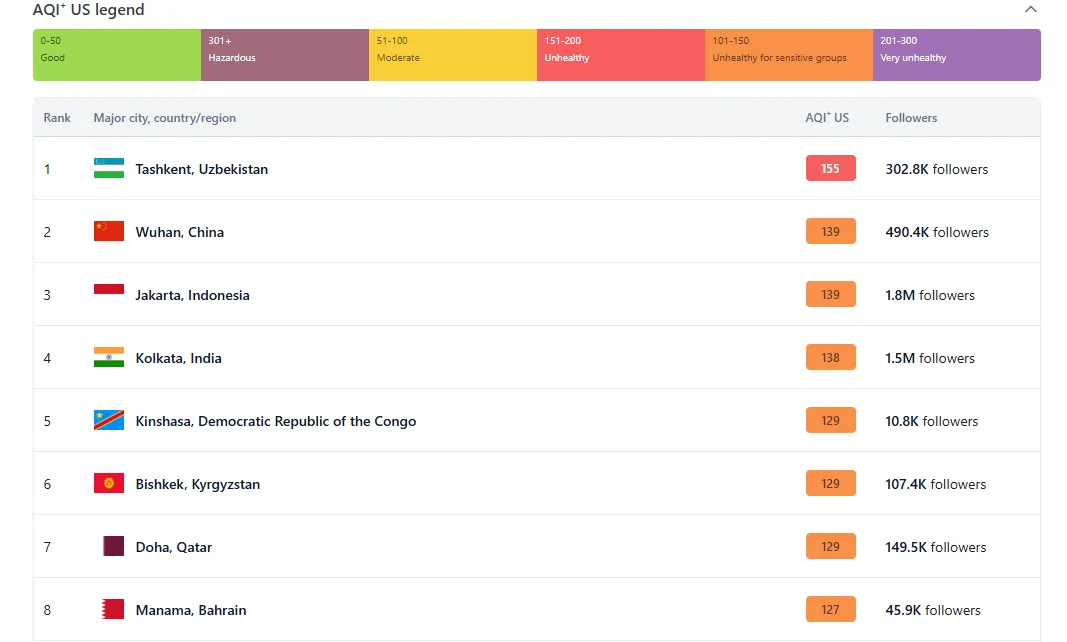Click the Uzbekistan flag icon
This screenshot has height=642, width=1067.
(x=109, y=169)
